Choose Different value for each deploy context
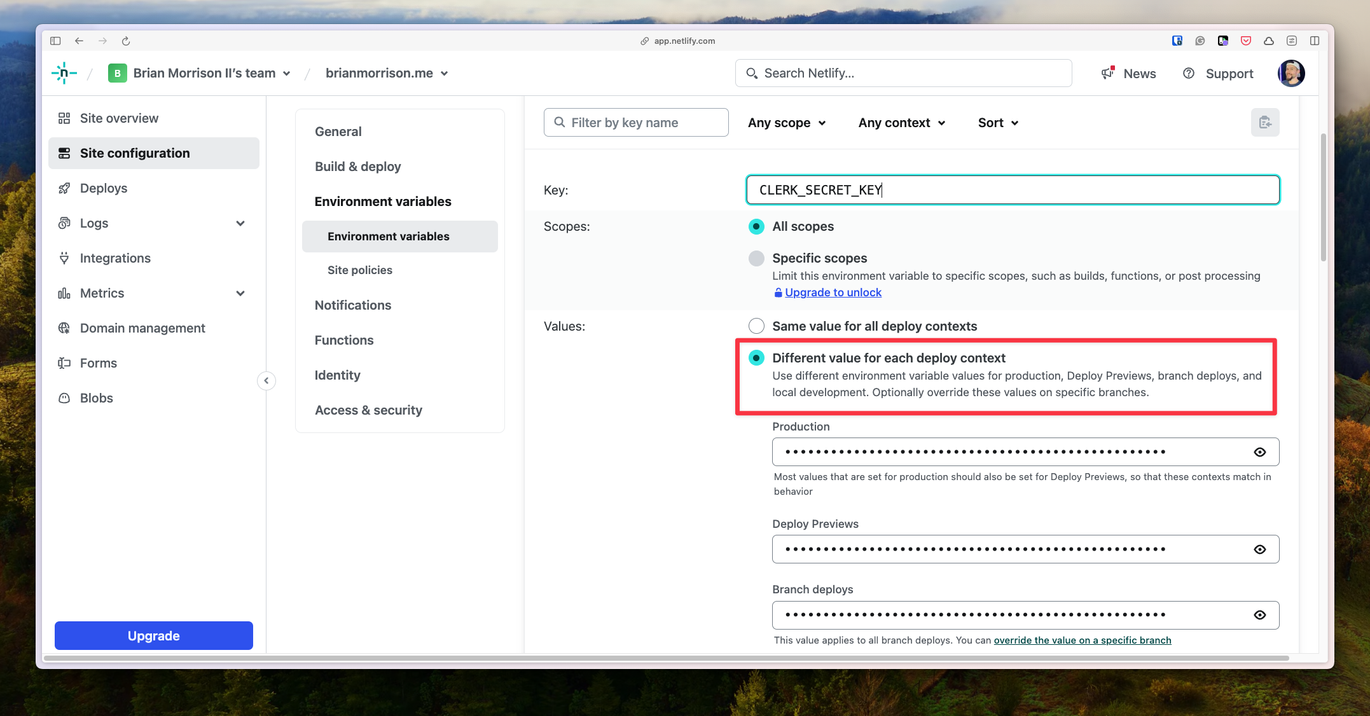This screenshot has width=1370, height=716. [x=757, y=358]
